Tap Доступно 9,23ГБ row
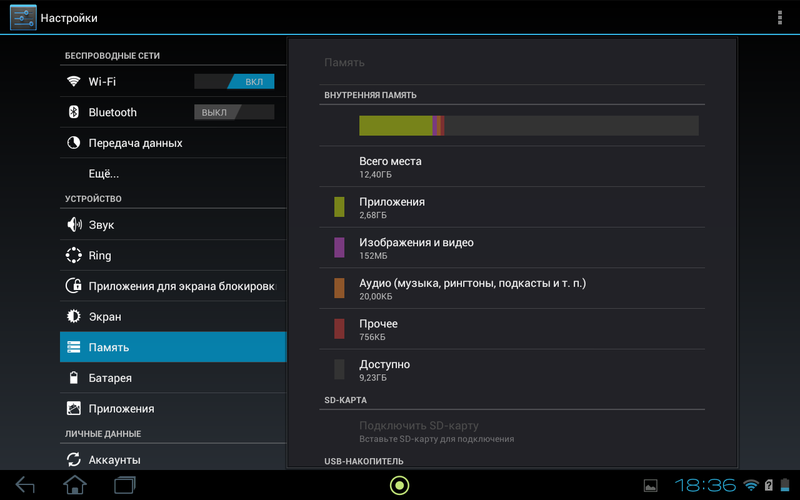This screenshot has height=500, width=800. pos(512,369)
